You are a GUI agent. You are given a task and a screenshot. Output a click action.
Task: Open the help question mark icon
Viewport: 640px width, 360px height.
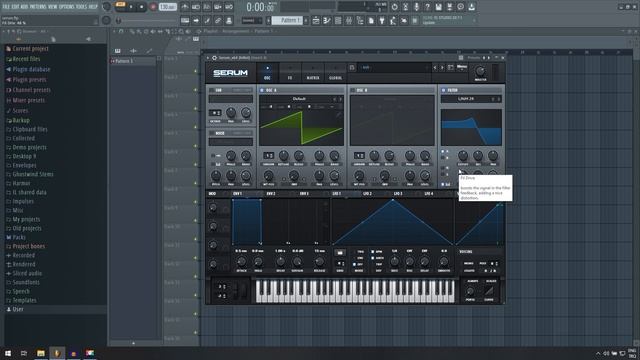[427, 7]
